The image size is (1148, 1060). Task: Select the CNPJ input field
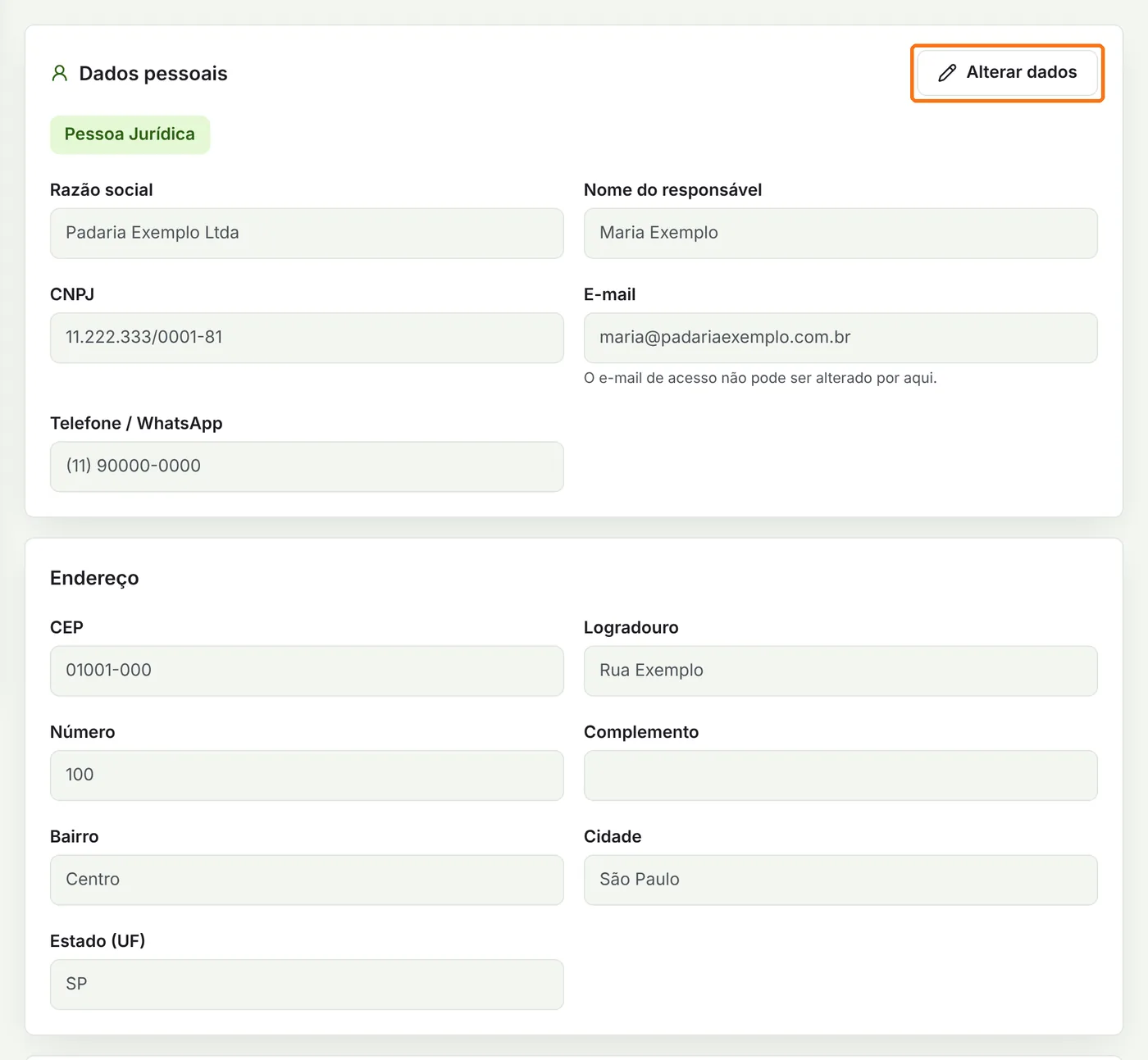307,338
